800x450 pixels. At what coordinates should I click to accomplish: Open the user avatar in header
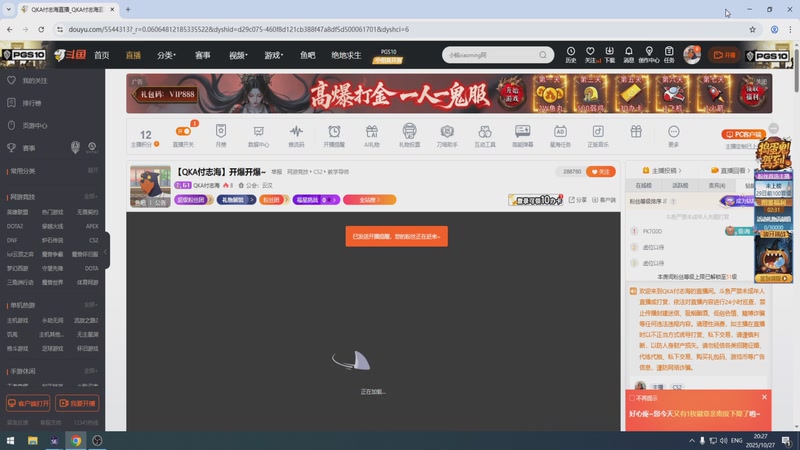pos(692,55)
